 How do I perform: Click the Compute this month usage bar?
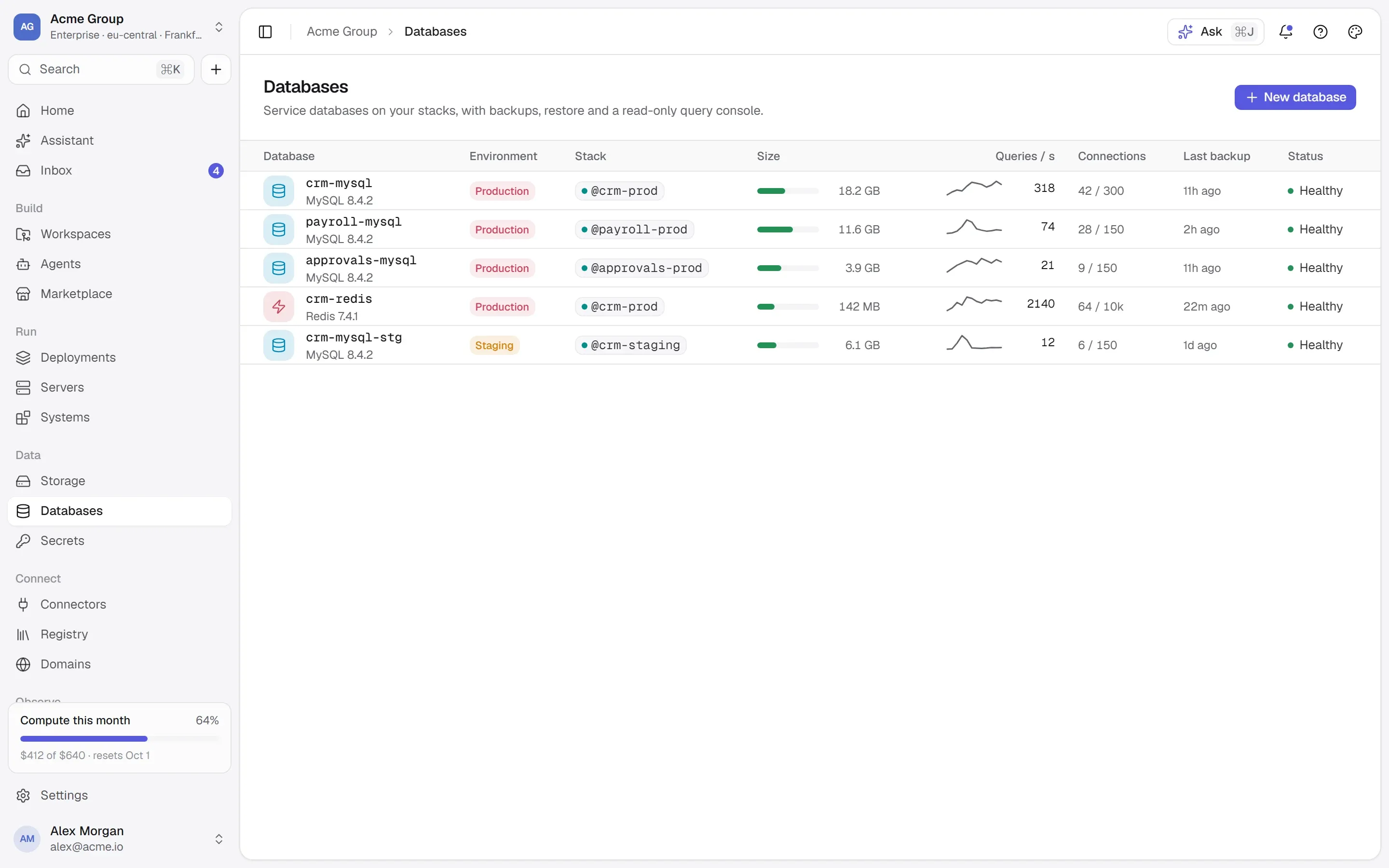click(x=120, y=738)
